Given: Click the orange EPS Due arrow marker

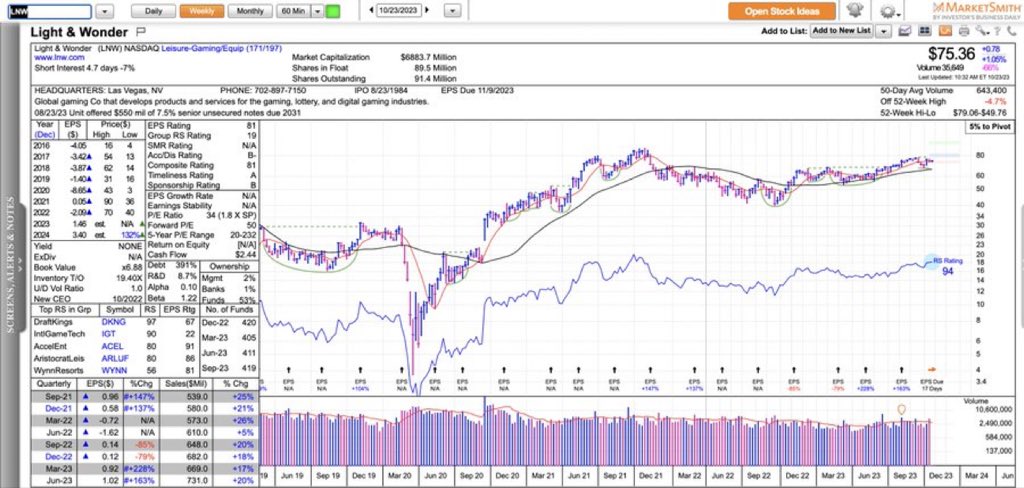Looking at the screenshot, I should [x=932, y=369].
